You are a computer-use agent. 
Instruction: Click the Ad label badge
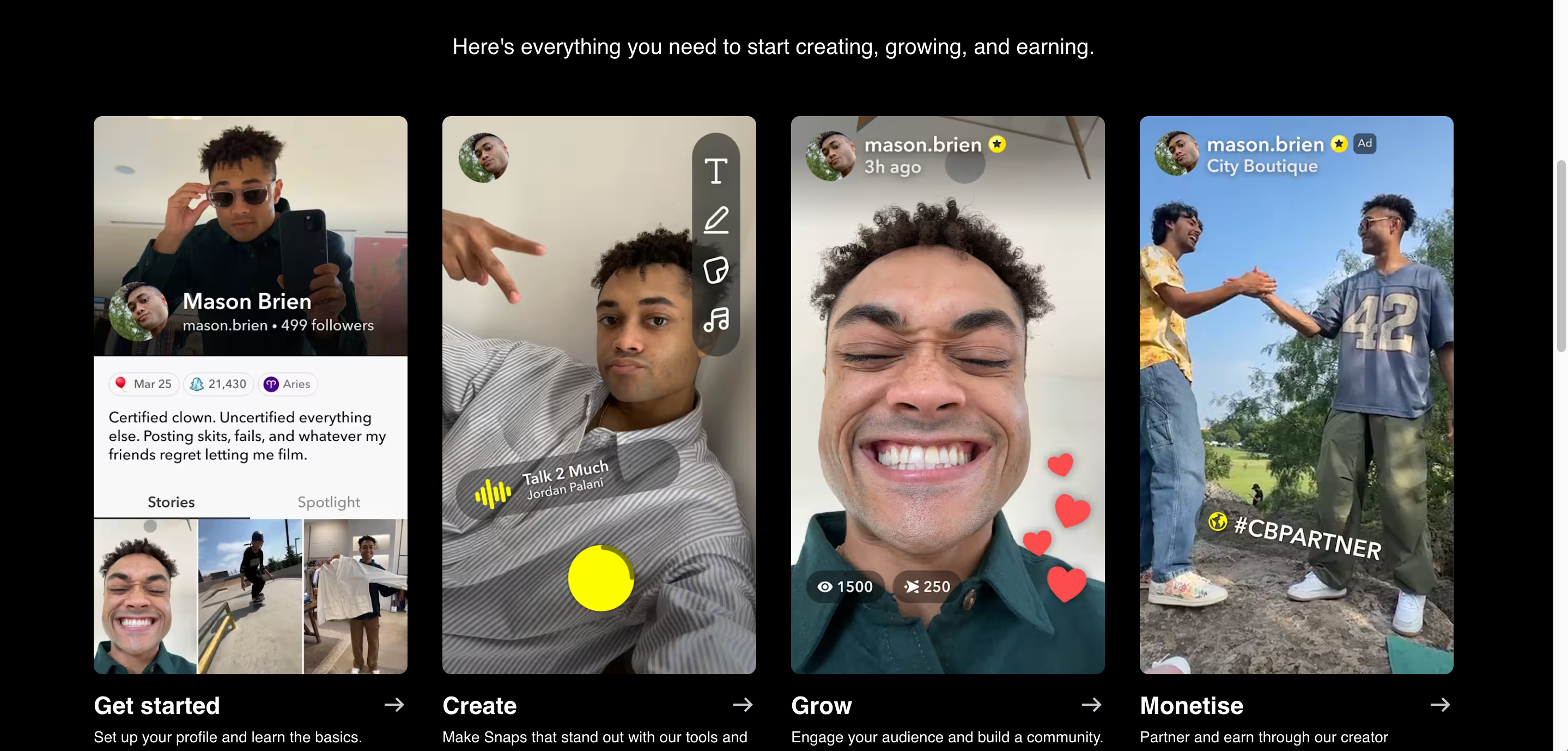[x=1365, y=144]
